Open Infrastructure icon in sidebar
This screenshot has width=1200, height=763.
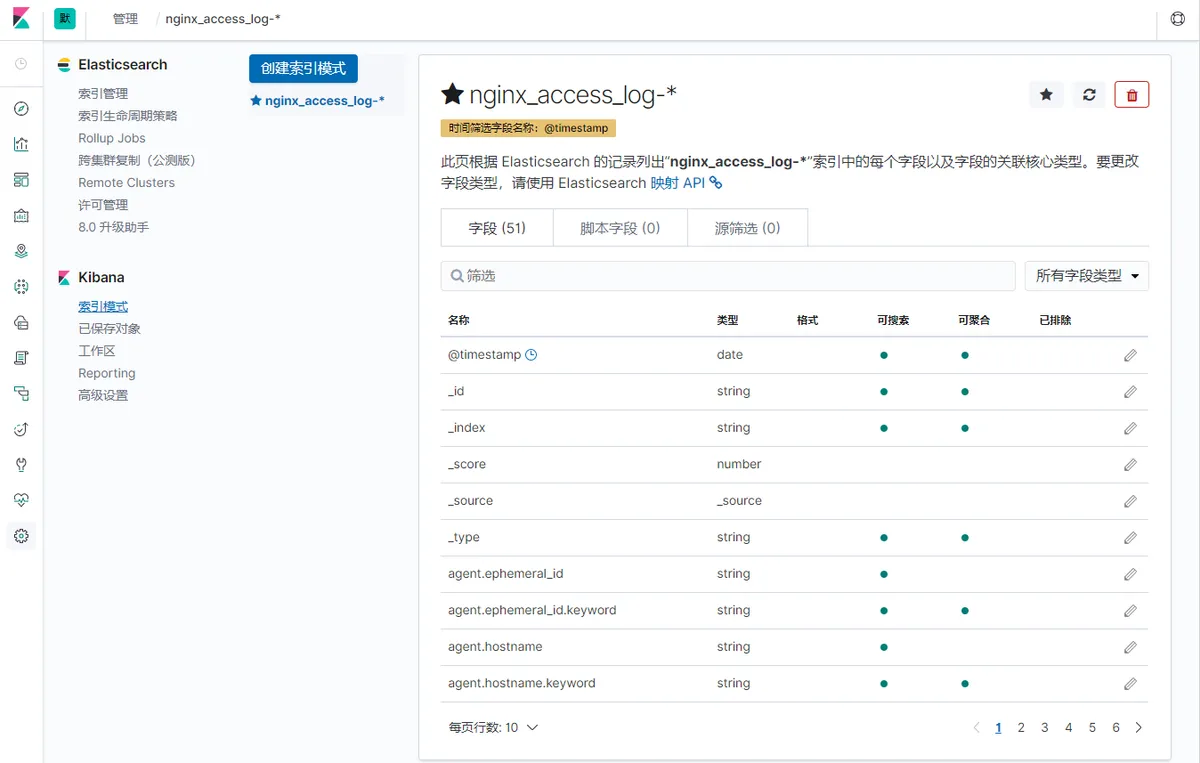(x=21, y=322)
